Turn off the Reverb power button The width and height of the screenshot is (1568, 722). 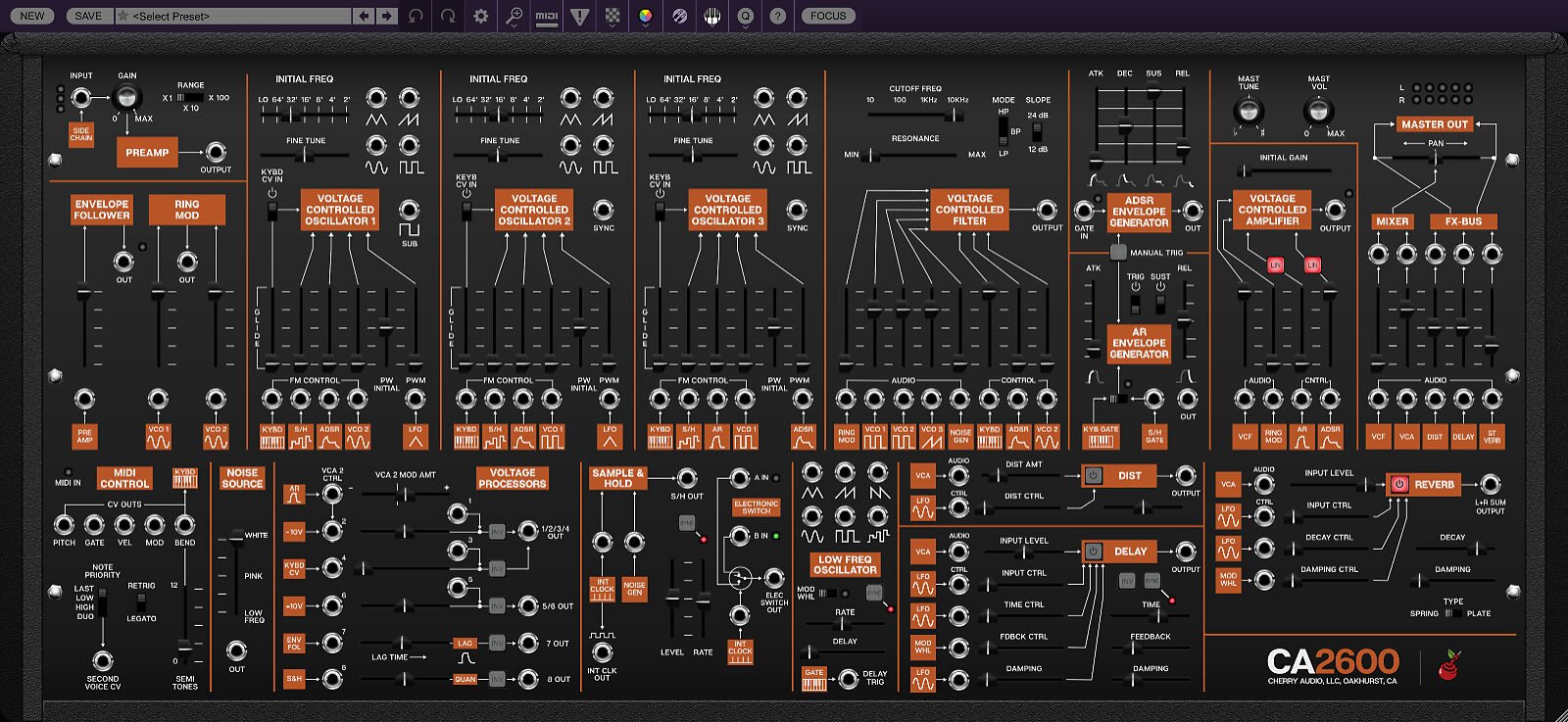click(x=1399, y=484)
